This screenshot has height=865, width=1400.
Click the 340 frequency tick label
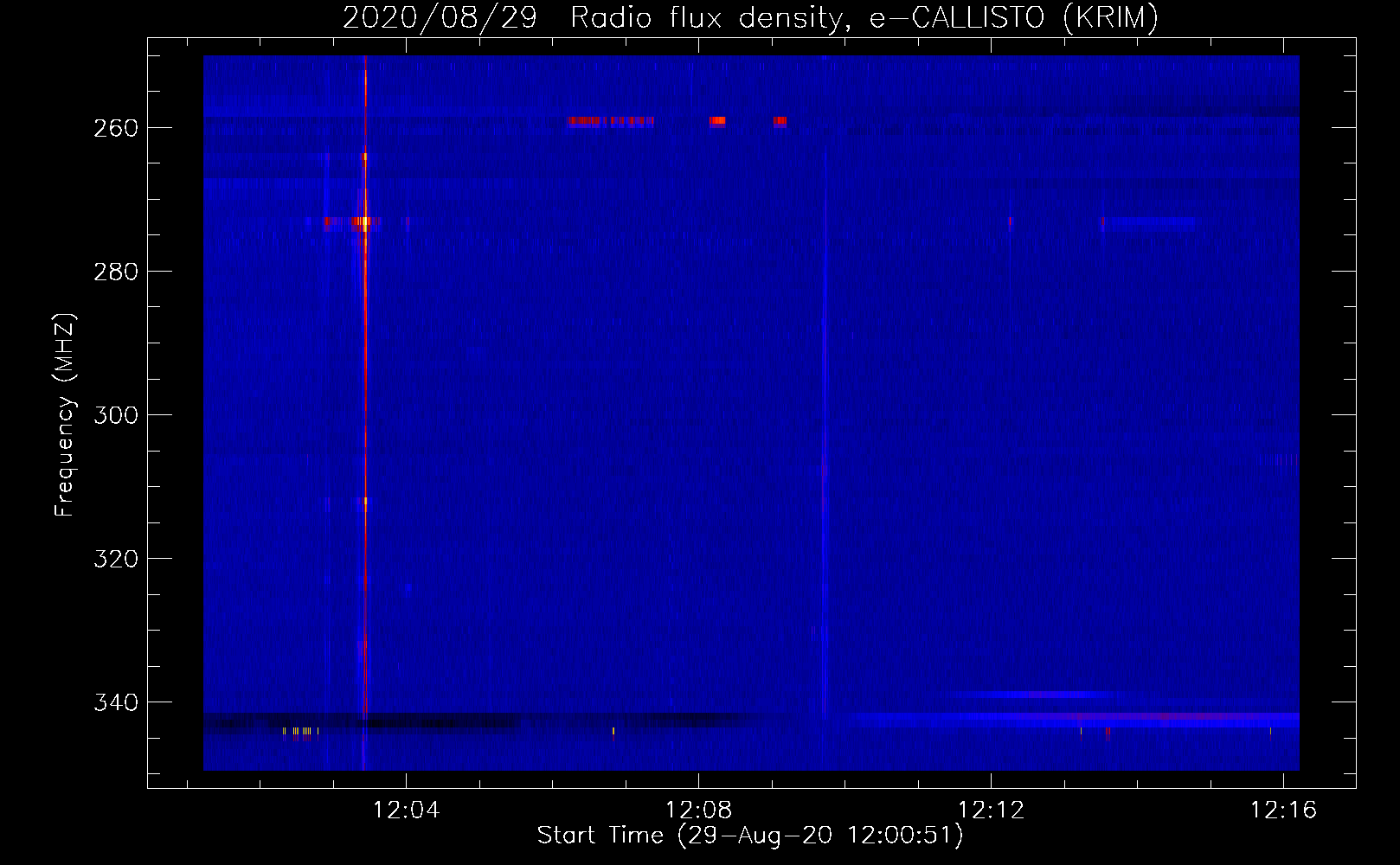[x=116, y=702]
